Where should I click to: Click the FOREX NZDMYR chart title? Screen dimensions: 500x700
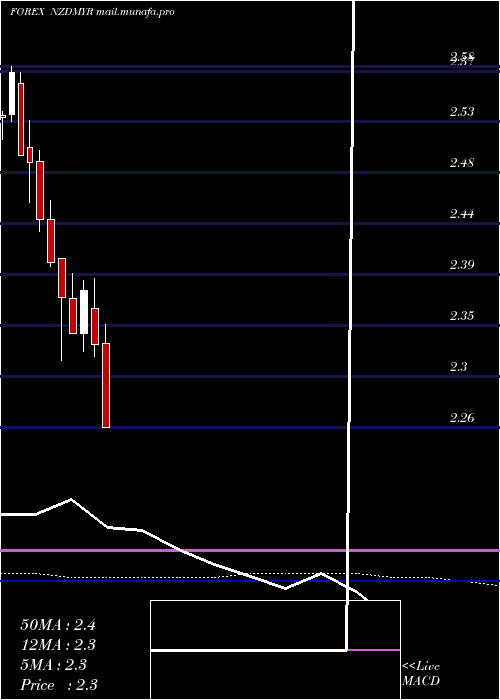92,12
